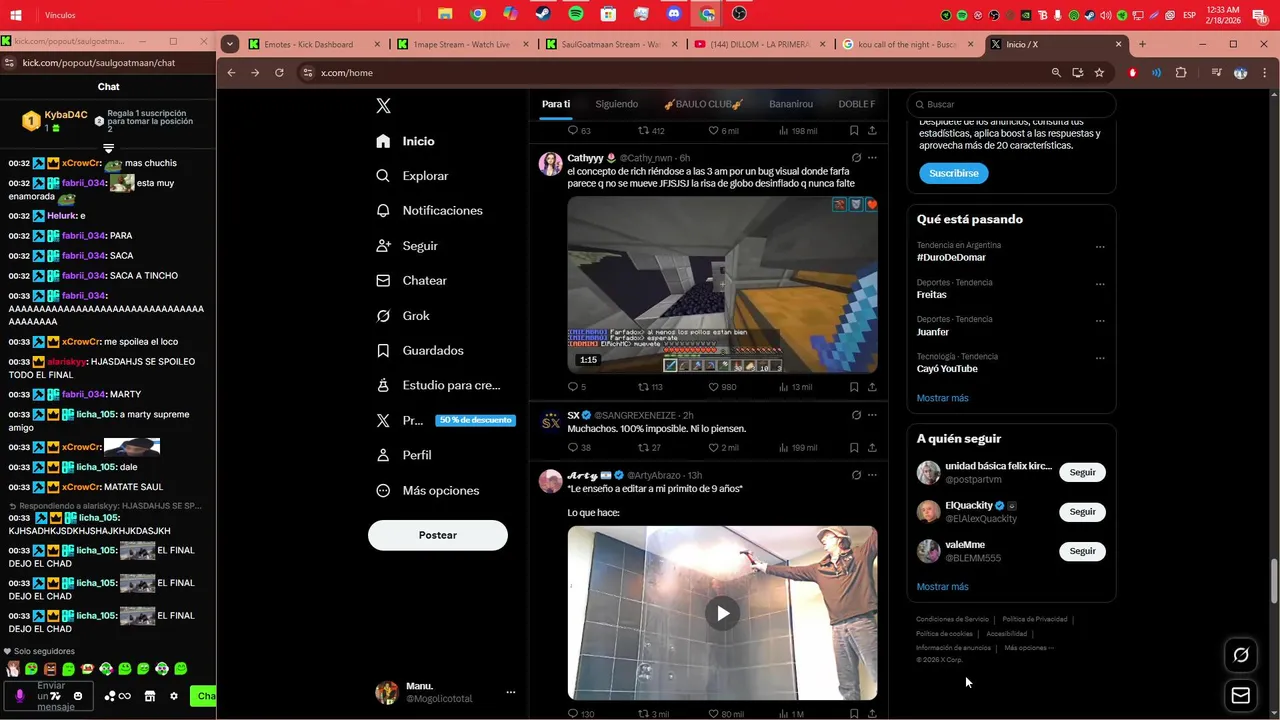Open Spotify from taskbar
This screenshot has height=720, width=1280.
(x=576, y=14)
